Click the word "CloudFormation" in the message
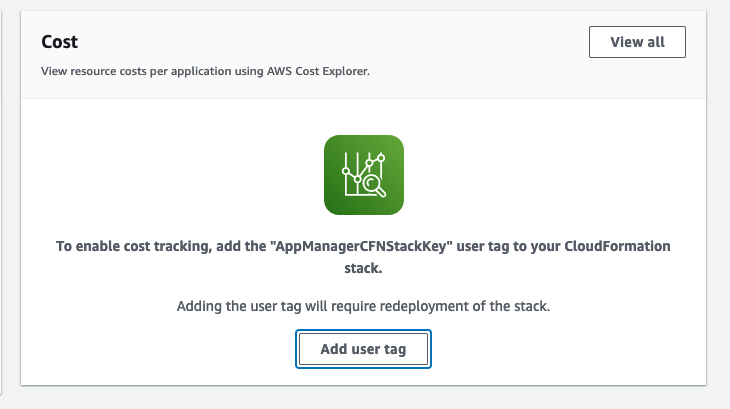Screen dimensions: 730x409 pyautogui.click(x=619, y=246)
